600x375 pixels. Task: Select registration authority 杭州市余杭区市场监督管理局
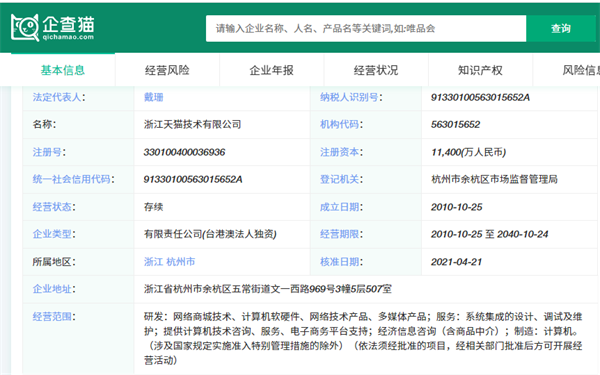494,179
